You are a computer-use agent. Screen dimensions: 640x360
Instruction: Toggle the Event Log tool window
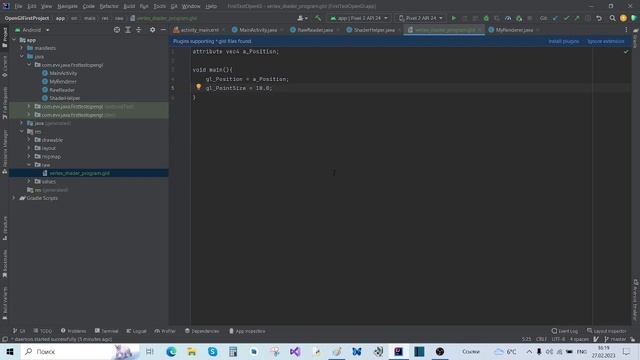[x=565, y=331]
